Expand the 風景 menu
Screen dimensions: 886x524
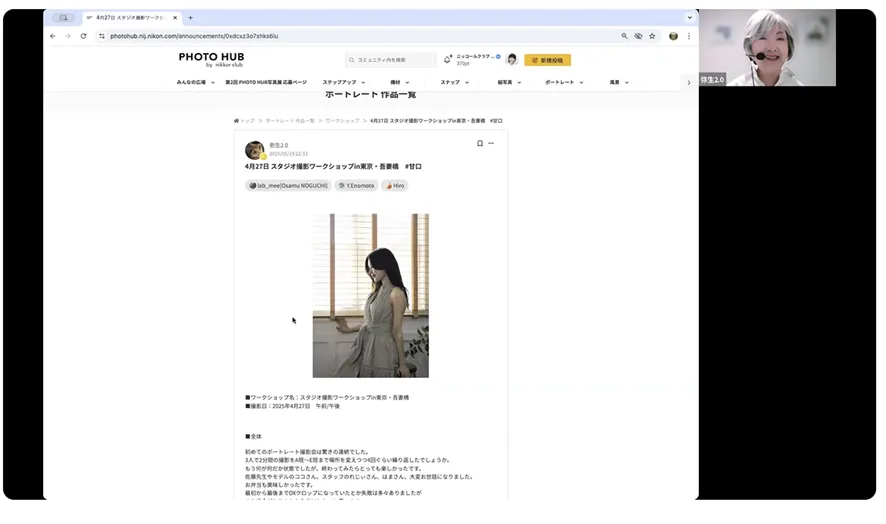619,83
